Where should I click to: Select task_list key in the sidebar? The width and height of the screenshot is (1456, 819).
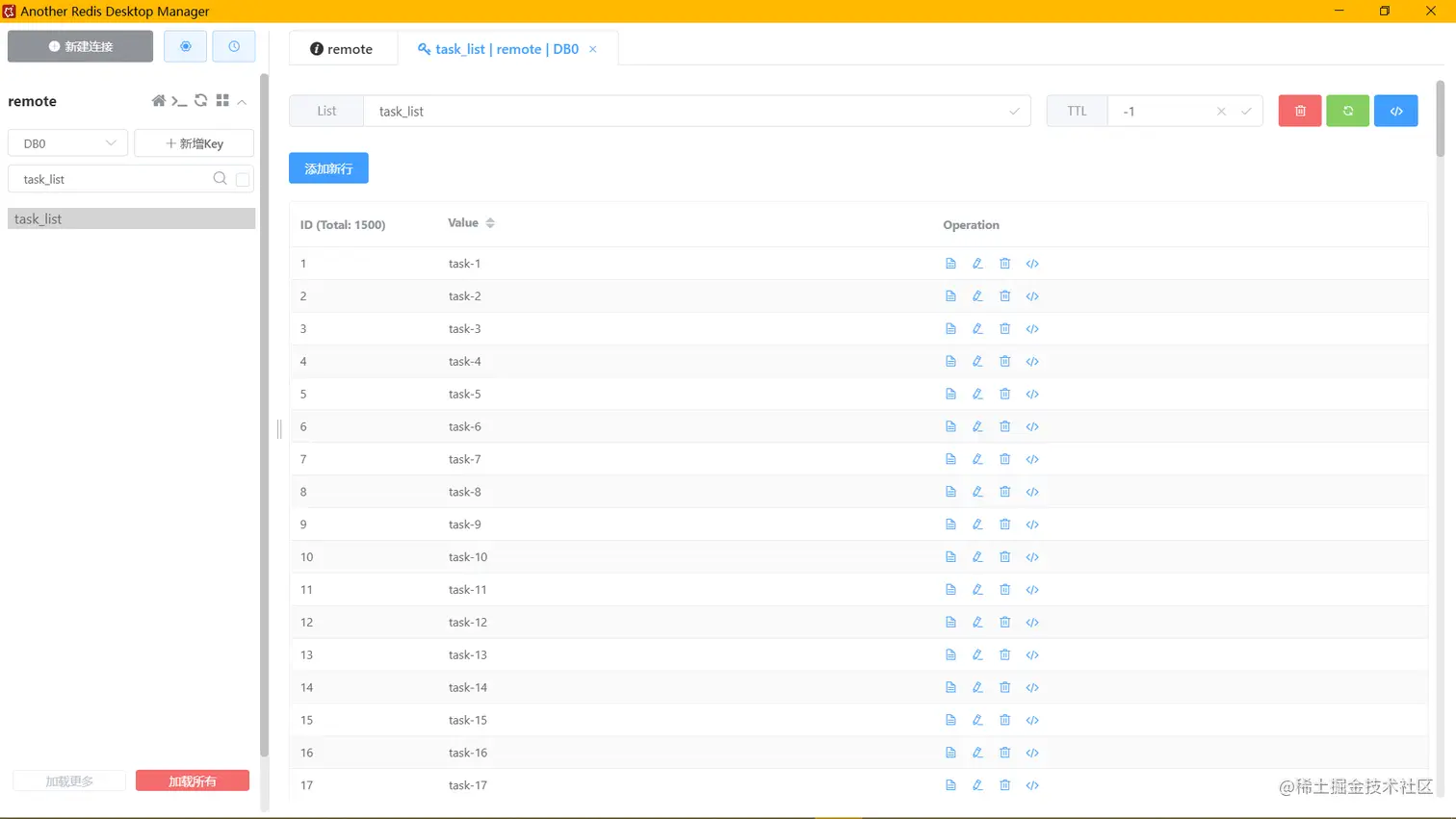coord(131,219)
